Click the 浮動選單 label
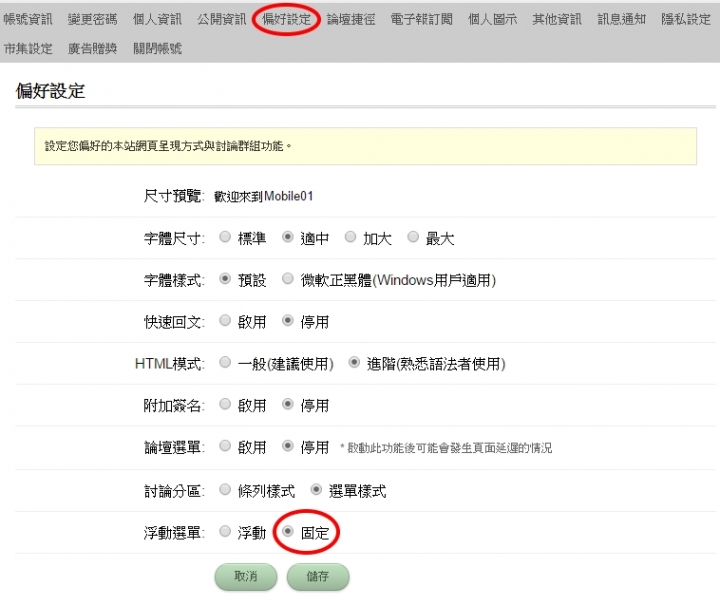Viewport: 720px width, 606px height. pos(174,533)
